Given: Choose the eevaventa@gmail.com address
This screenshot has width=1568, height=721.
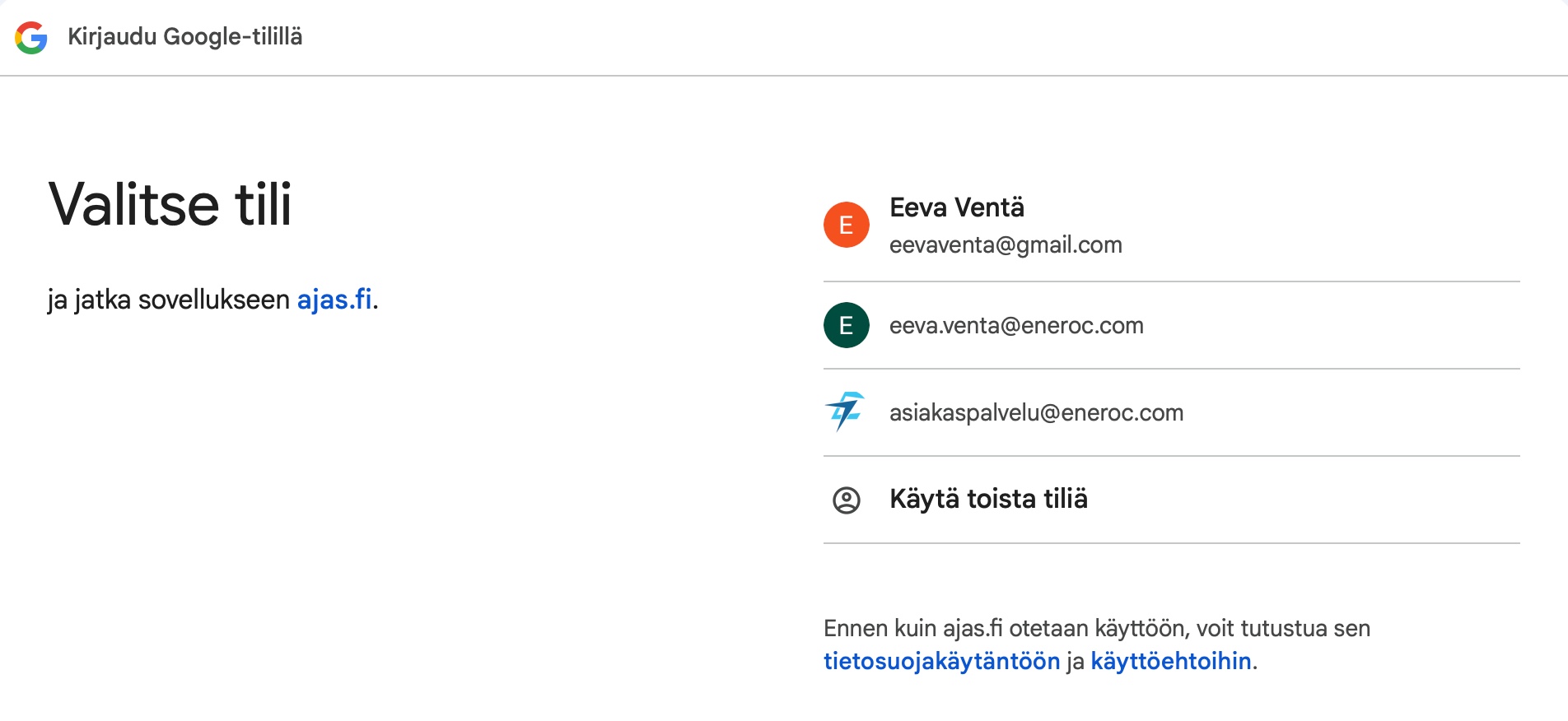Looking at the screenshot, I should [x=1005, y=245].
